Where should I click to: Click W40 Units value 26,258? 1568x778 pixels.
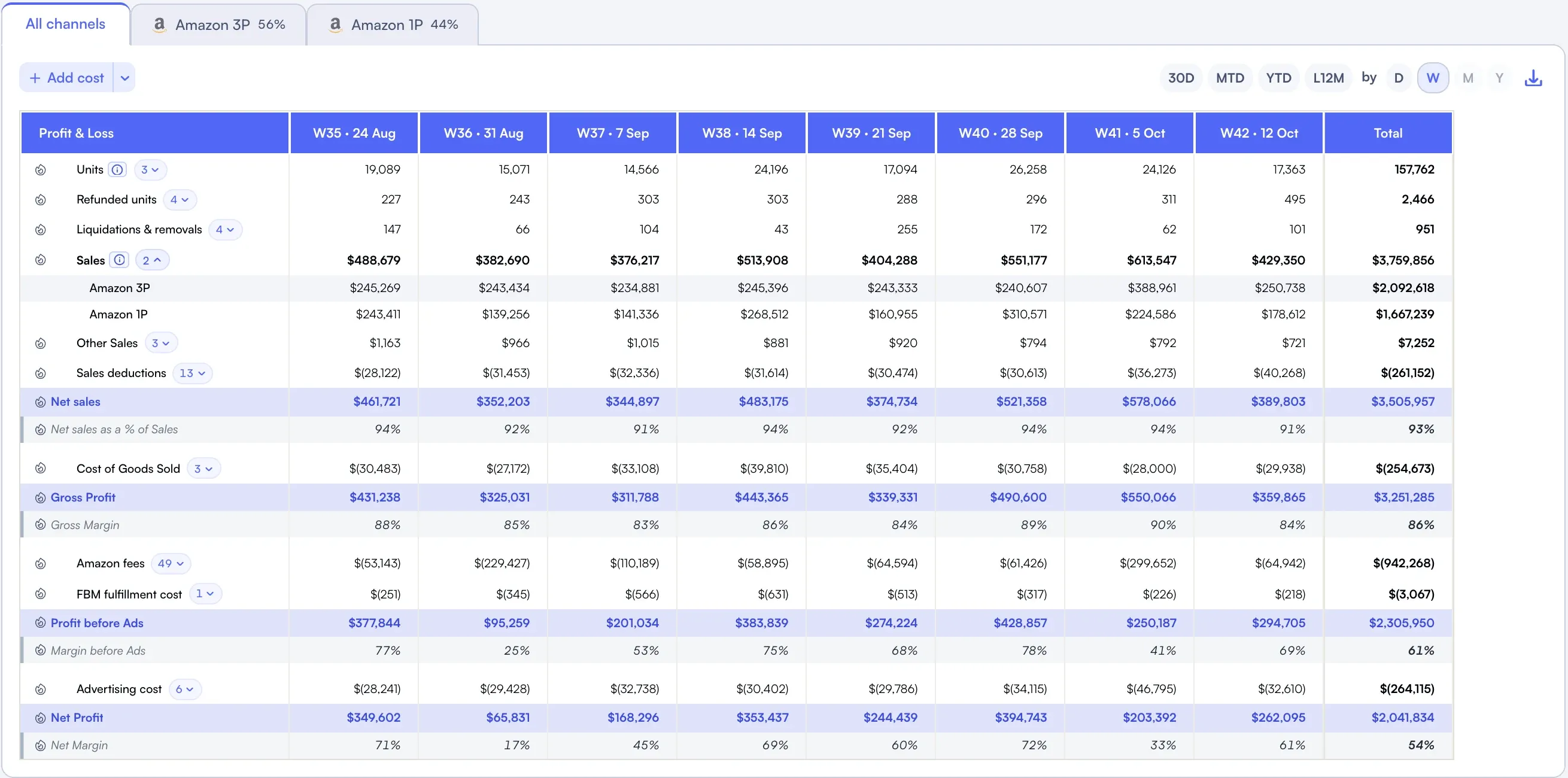[x=1028, y=170]
